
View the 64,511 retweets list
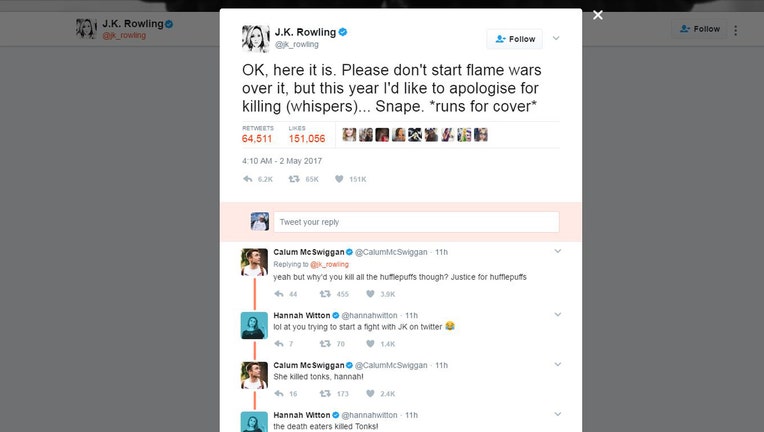pos(257,138)
